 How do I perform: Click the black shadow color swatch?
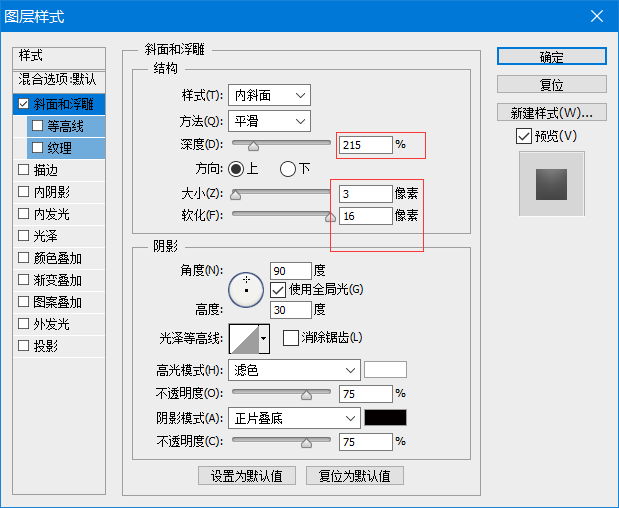coord(385,418)
